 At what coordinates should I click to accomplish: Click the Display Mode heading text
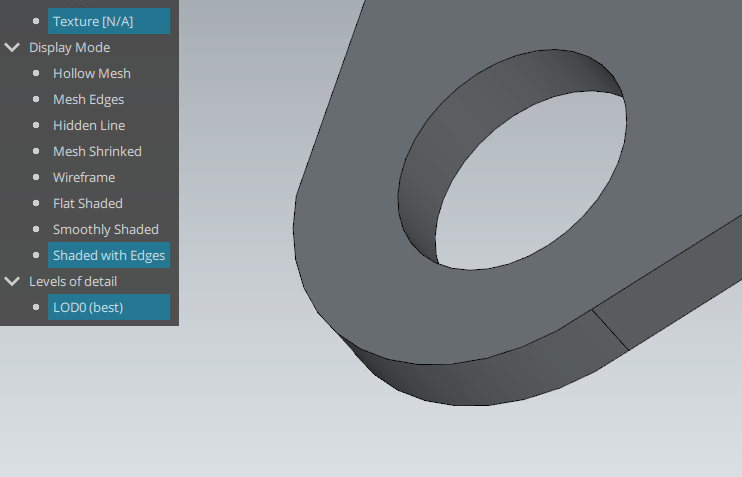coord(70,48)
